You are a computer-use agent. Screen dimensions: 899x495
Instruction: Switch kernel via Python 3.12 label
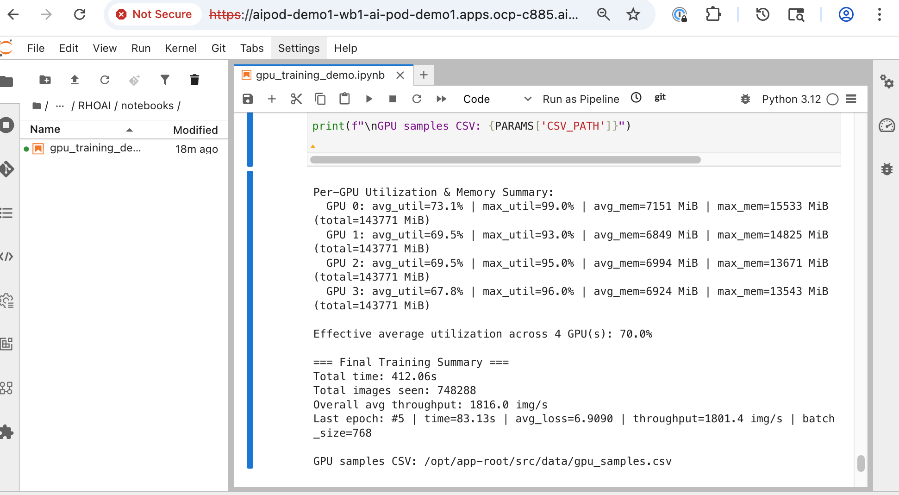791,99
